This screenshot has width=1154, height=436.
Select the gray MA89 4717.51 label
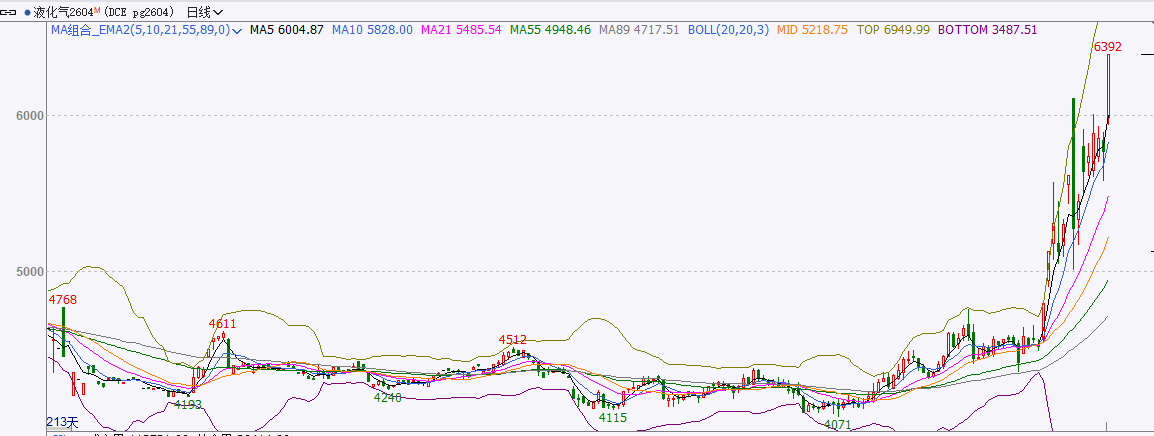click(x=638, y=30)
